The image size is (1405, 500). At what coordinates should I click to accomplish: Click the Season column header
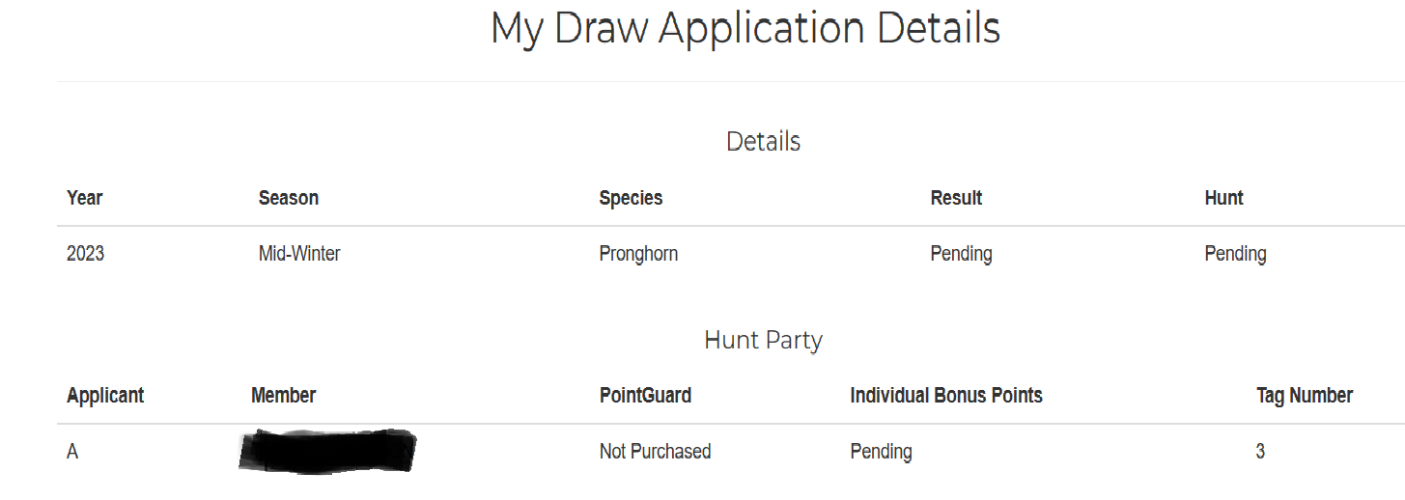tap(288, 198)
